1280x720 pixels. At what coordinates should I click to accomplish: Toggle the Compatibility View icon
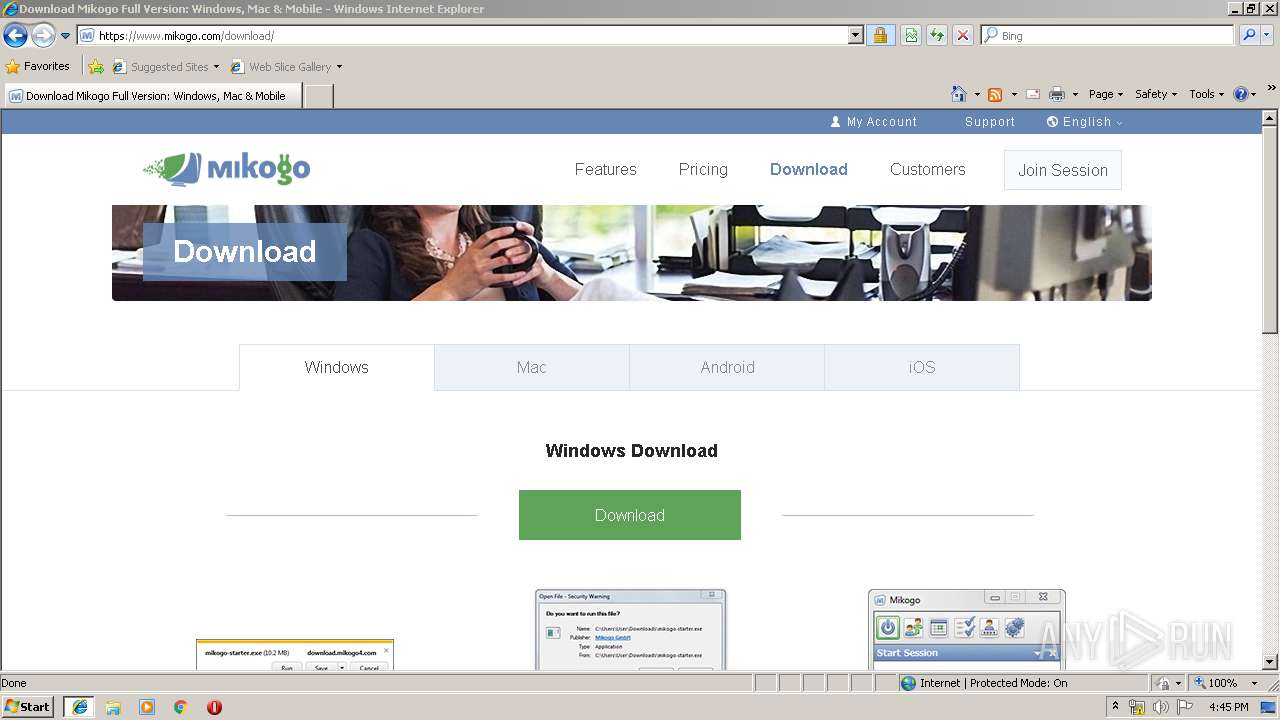click(x=911, y=36)
